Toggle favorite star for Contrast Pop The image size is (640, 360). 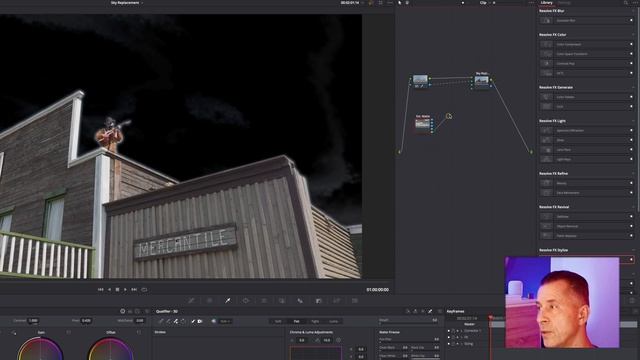631,63
